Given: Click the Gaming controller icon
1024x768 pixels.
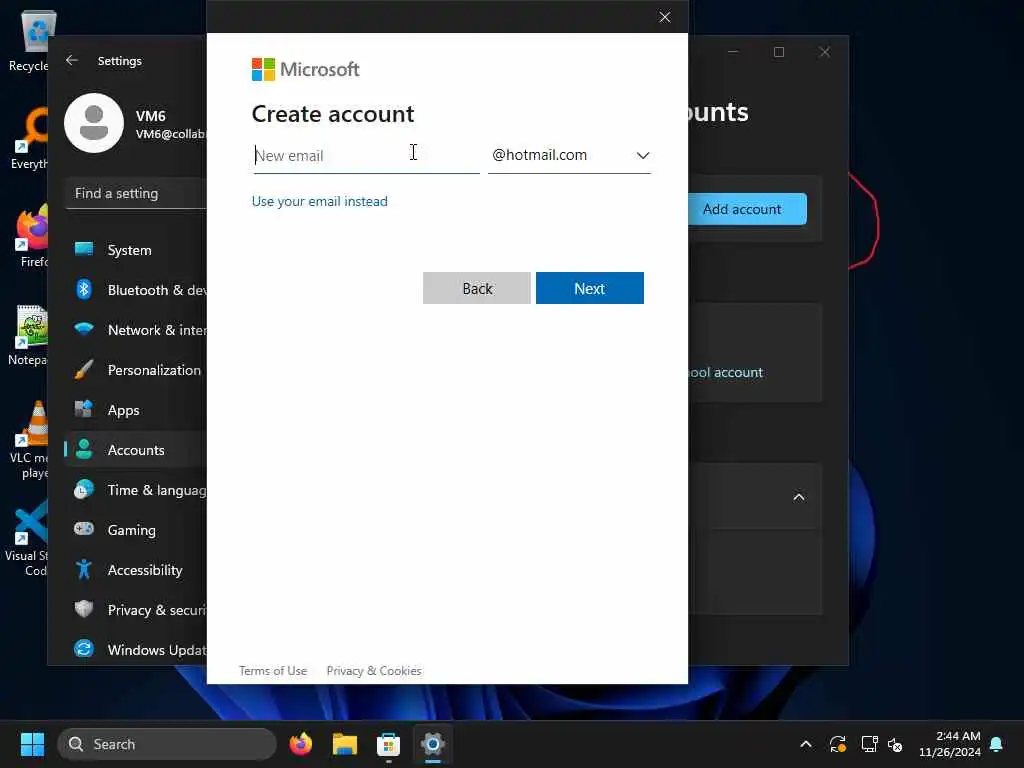Looking at the screenshot, I should [84, 528].
